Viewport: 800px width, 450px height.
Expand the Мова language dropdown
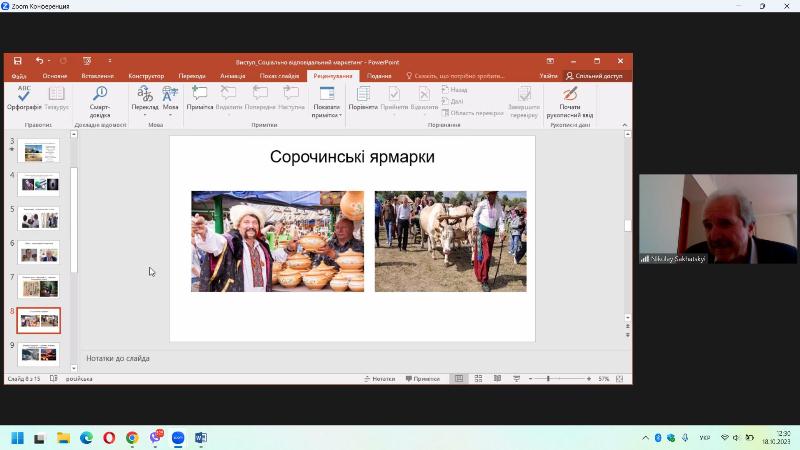[171, 106]
